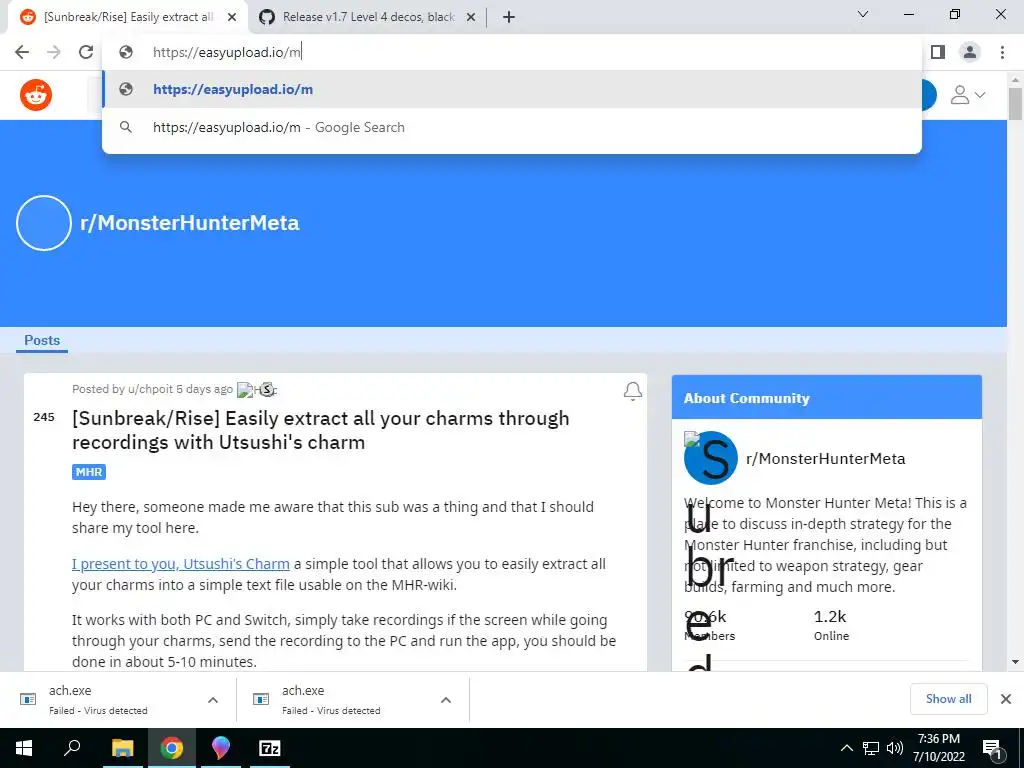Switch to the Release v1.7 GitHub tab

pyautogui.click(x=368, y=17)
